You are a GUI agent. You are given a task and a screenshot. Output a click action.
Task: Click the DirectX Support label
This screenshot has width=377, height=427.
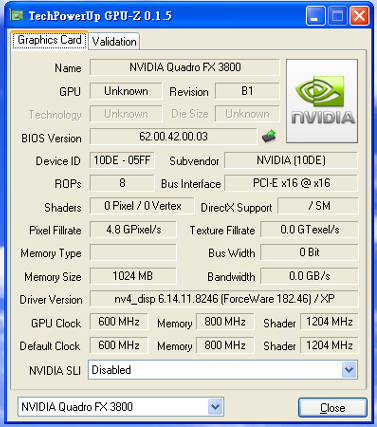click(236, 208)
